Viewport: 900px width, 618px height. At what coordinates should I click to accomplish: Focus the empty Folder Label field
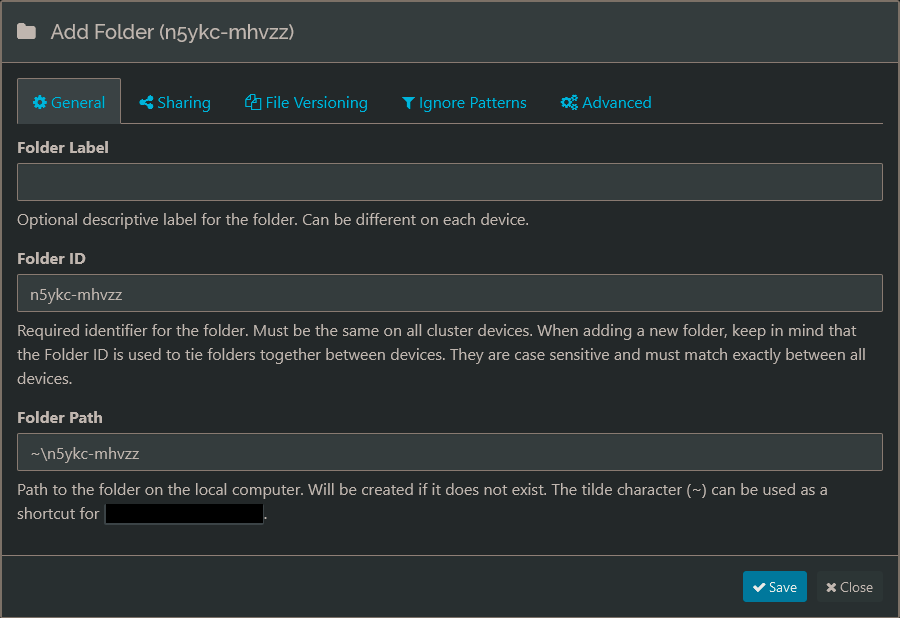pyautogui.click(x=450, y=182)
